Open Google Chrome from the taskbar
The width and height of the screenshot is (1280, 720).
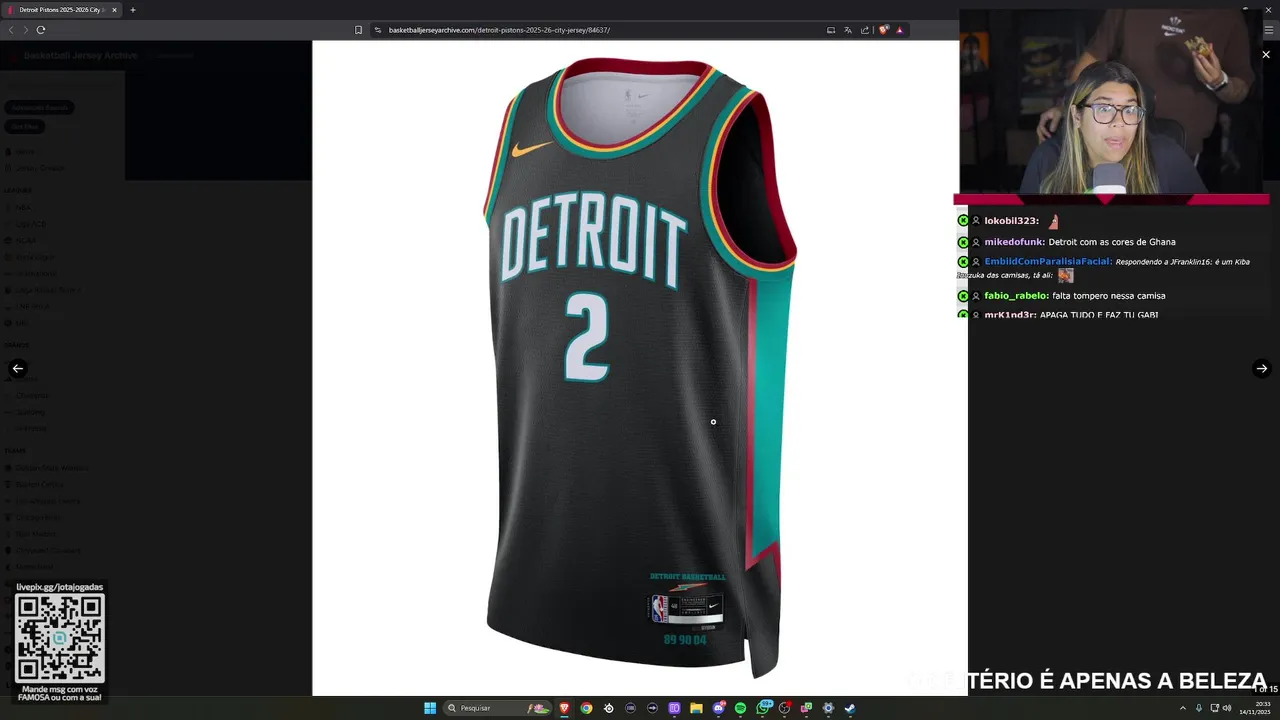click(x=586, y=708)
